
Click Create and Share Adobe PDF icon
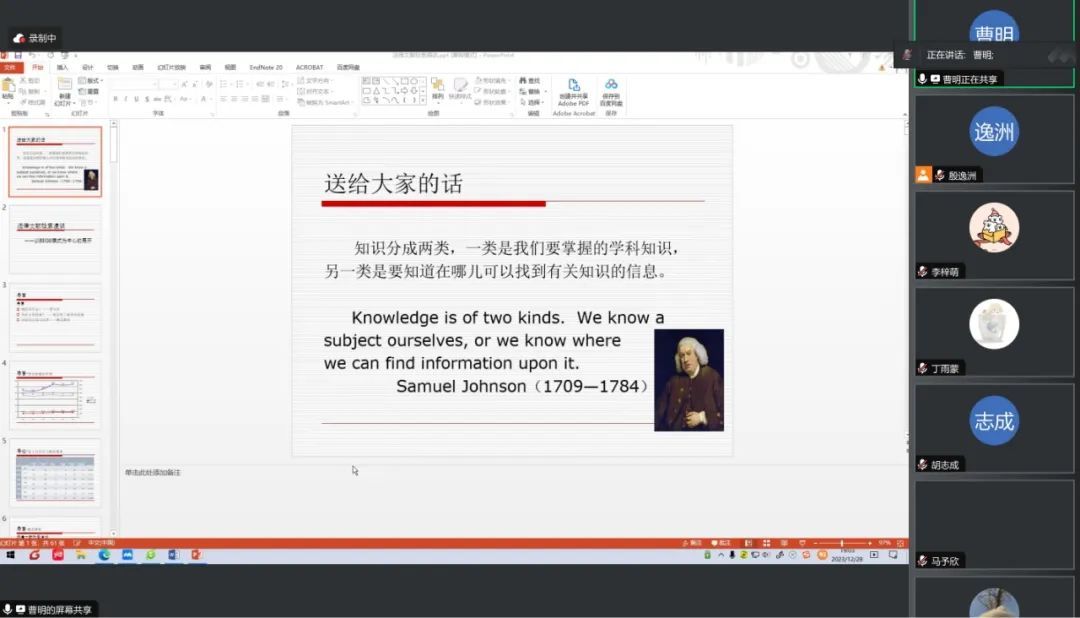pyautogui.click(x=574, y=87)
